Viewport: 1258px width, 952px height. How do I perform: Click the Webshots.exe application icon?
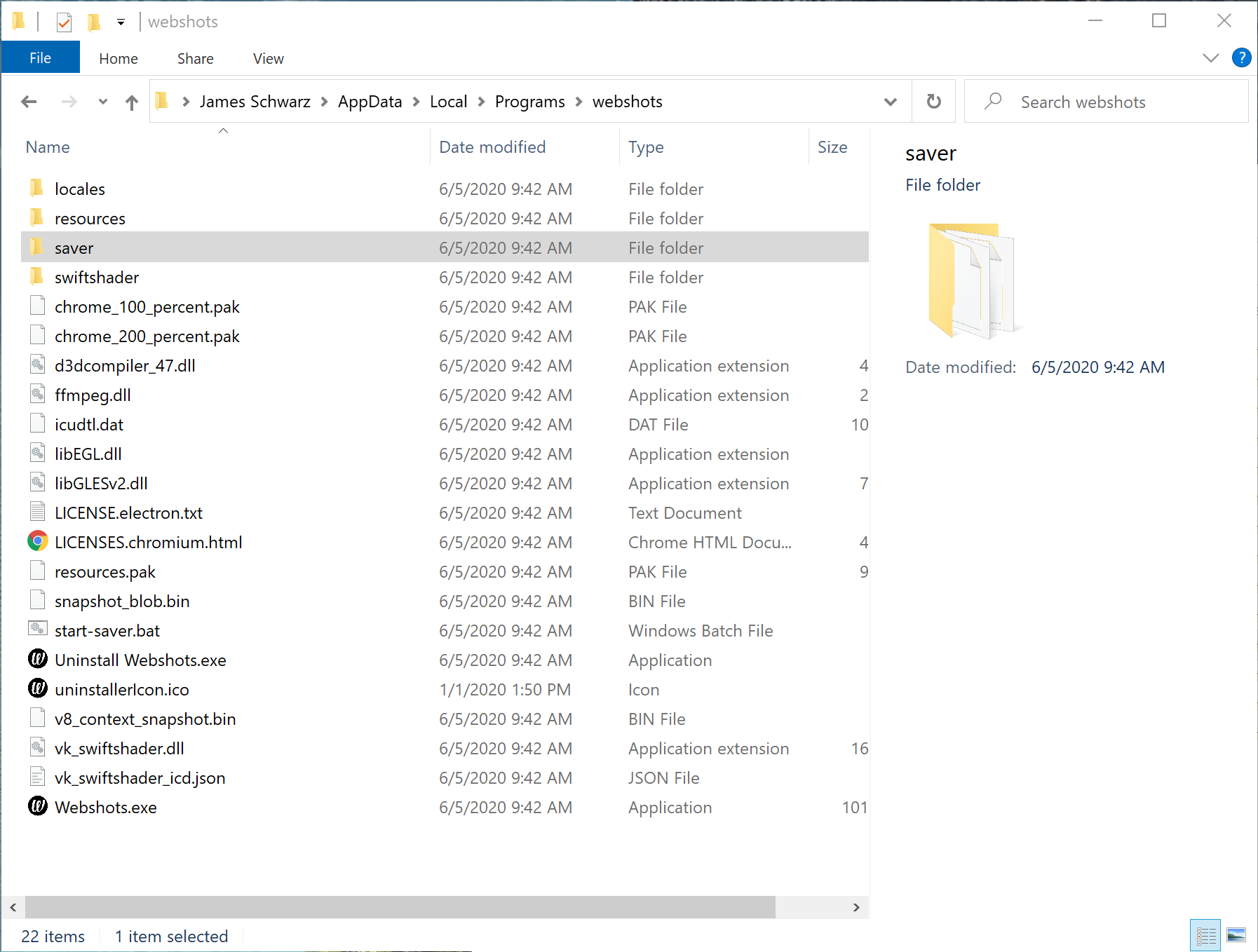[38, 807]
